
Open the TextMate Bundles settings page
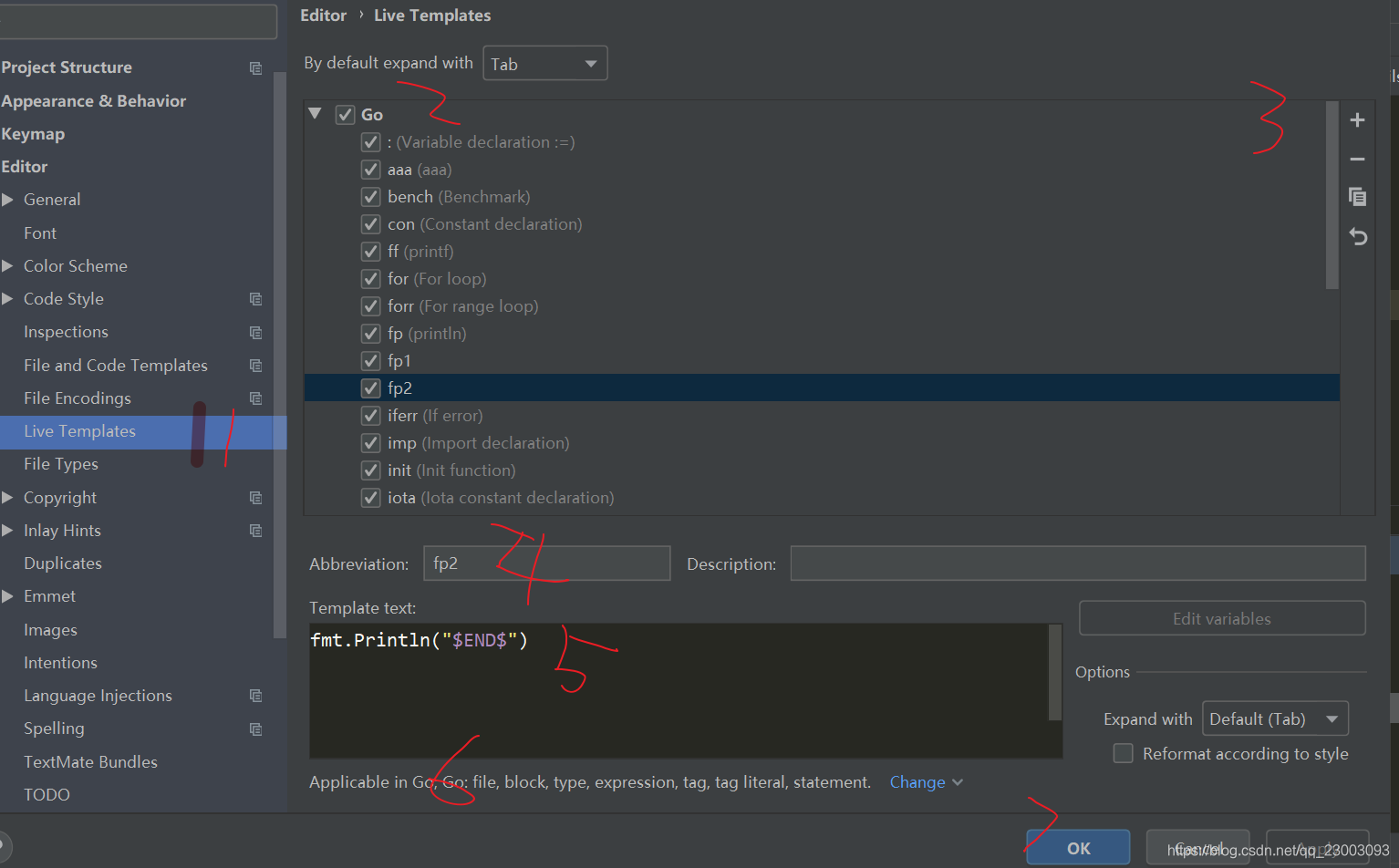90,762
